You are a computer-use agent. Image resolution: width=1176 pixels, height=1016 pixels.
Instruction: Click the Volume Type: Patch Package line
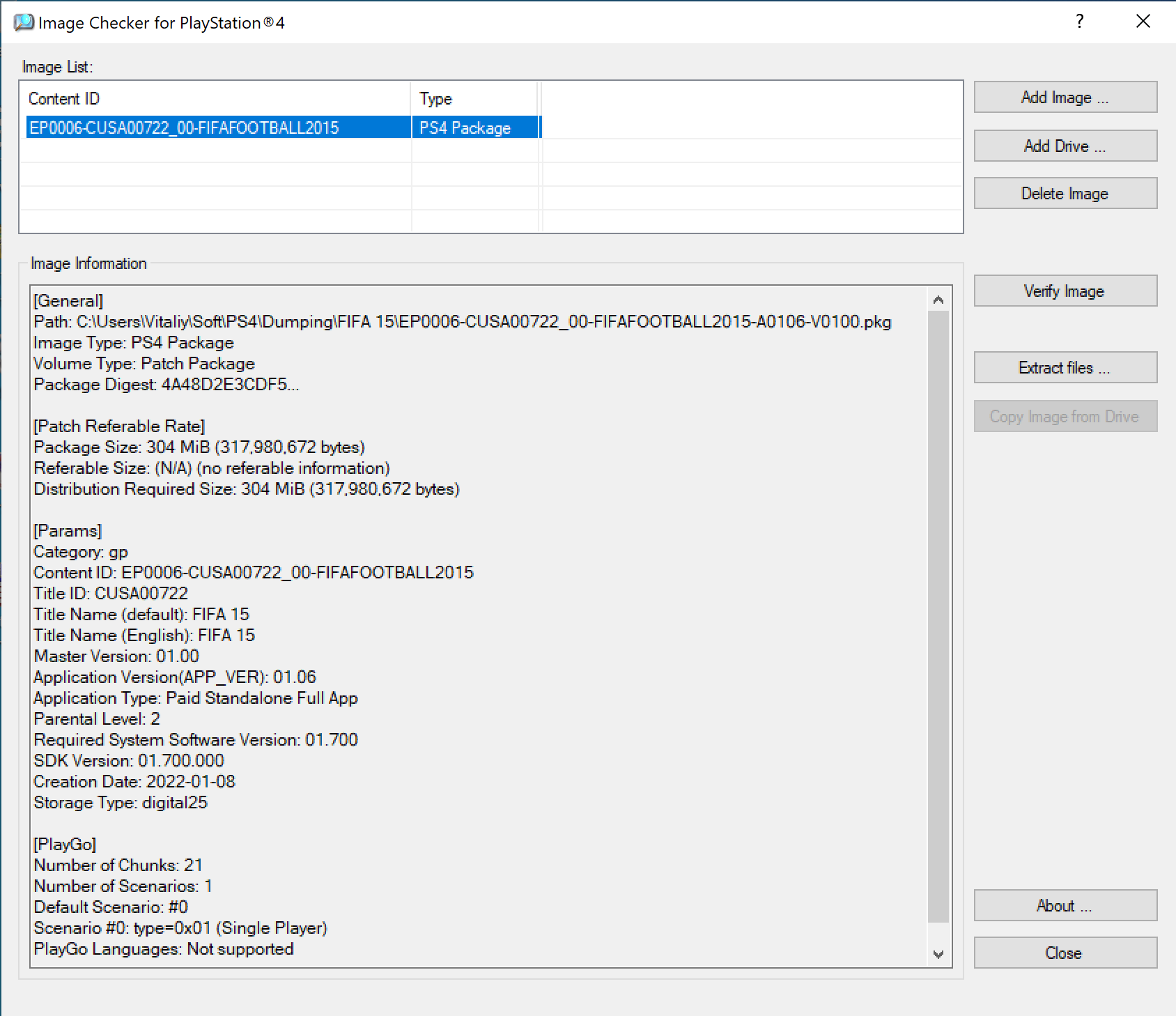click(144, 364)
